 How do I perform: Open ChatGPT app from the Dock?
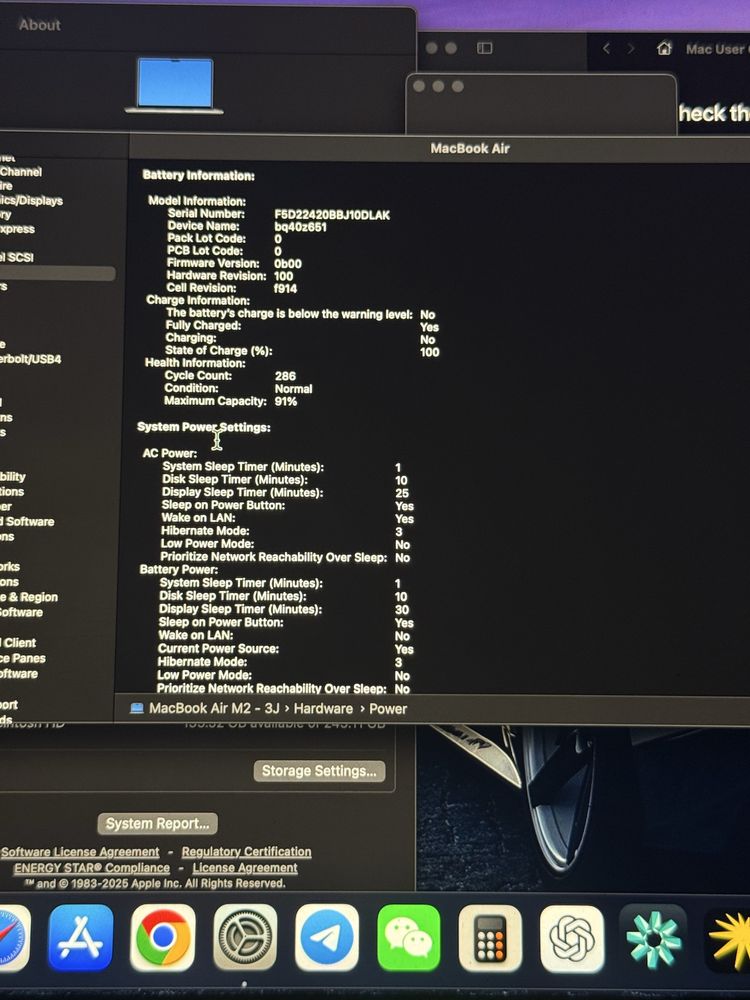coord(572,938)
